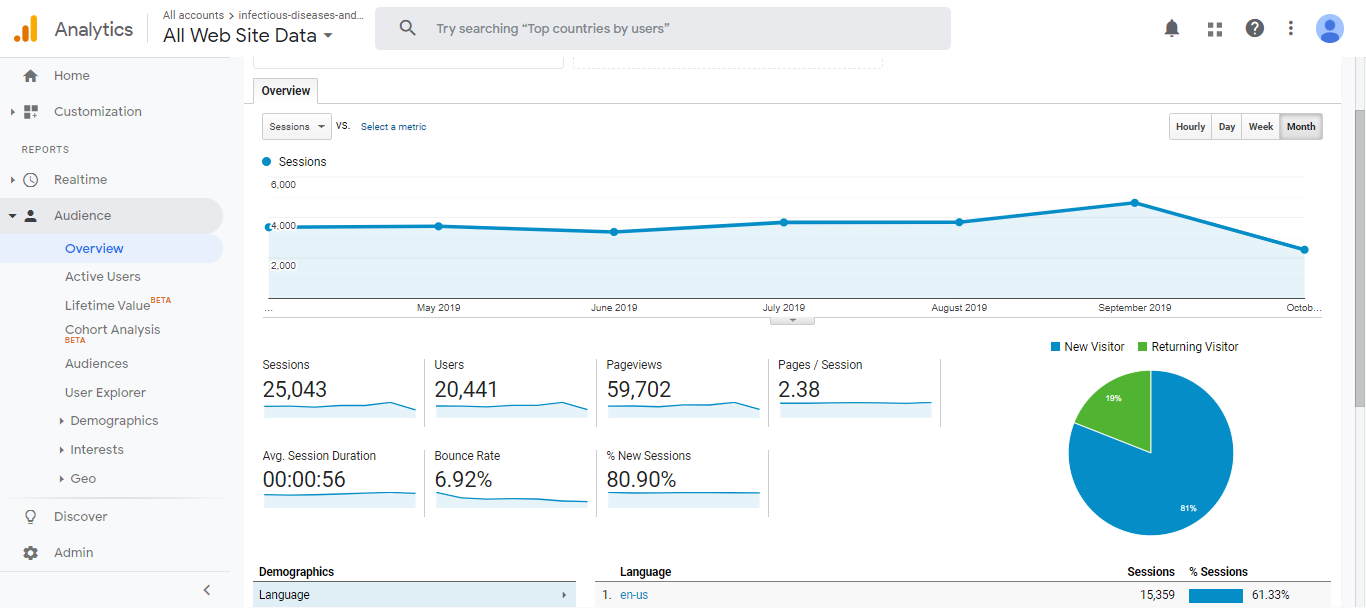The height and width of the screenshot is (608, 1366).
Task: Click the user account avatar
Action: coord(1329,29)
